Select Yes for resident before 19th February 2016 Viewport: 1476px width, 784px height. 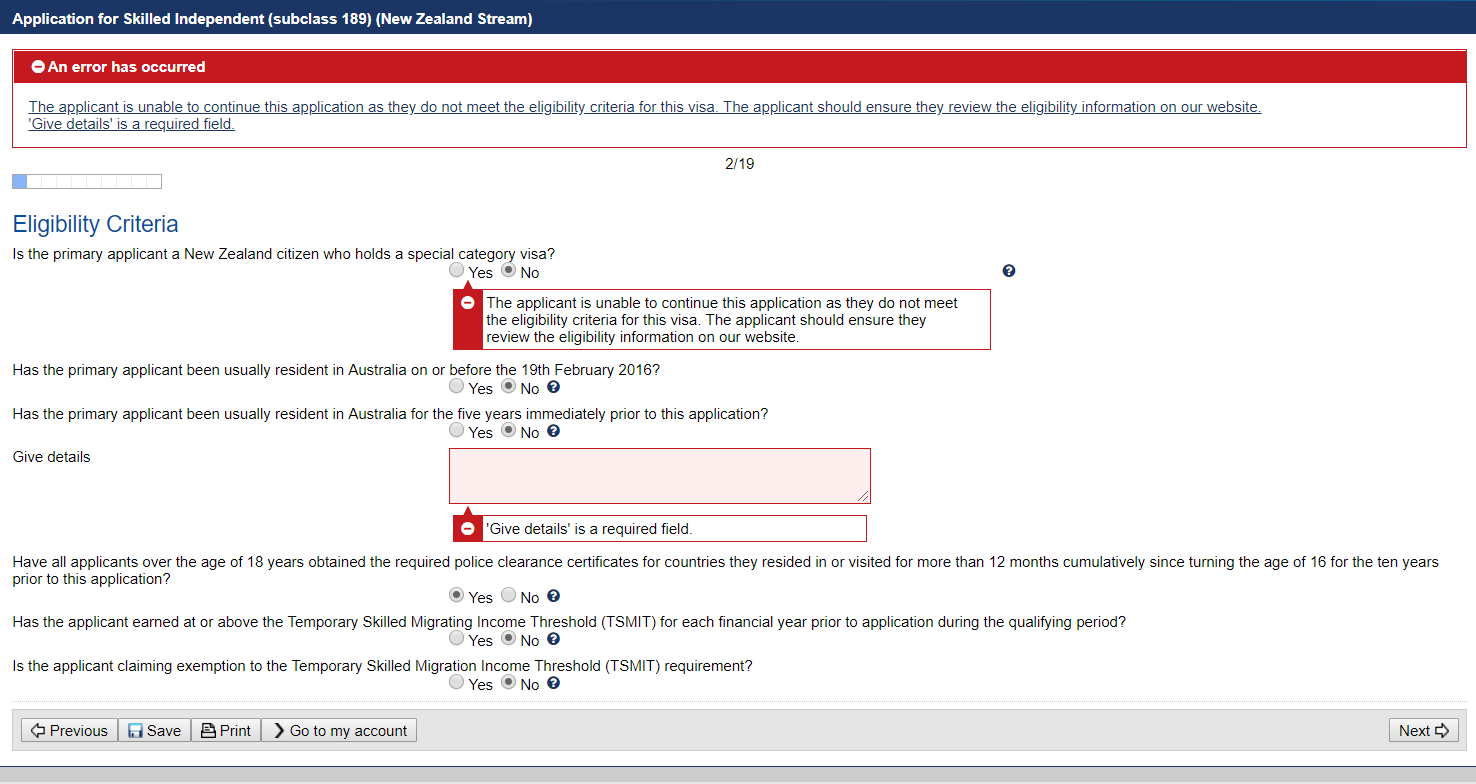[x=457, y=387]
